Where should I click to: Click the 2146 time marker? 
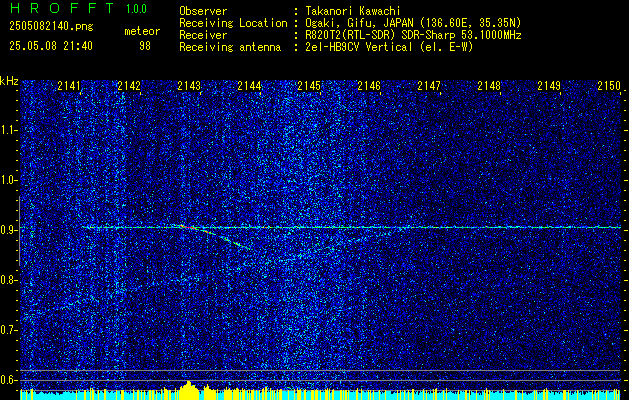pos(369,86)
